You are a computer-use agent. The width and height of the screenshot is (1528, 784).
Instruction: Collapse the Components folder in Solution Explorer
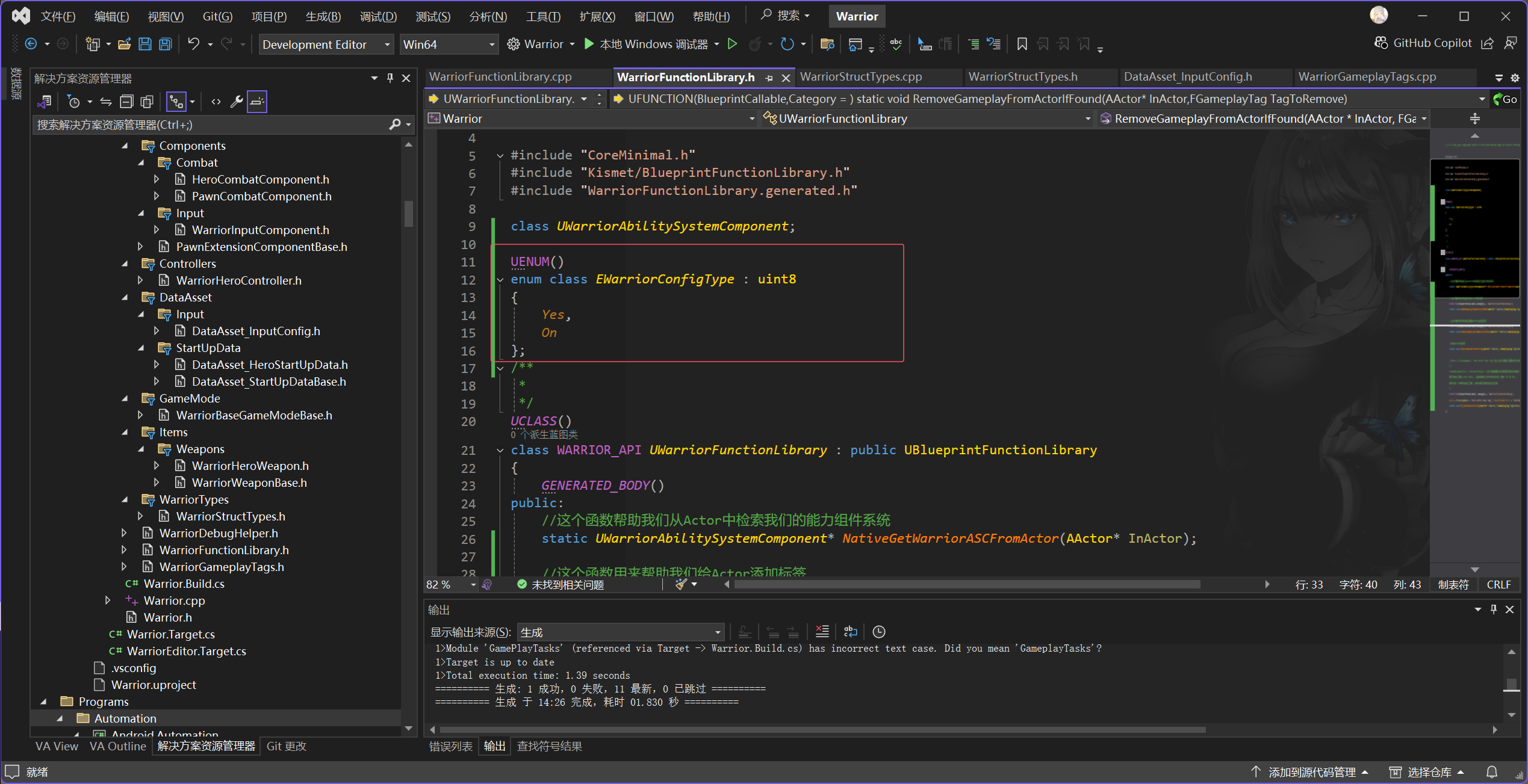pos(125,146)
